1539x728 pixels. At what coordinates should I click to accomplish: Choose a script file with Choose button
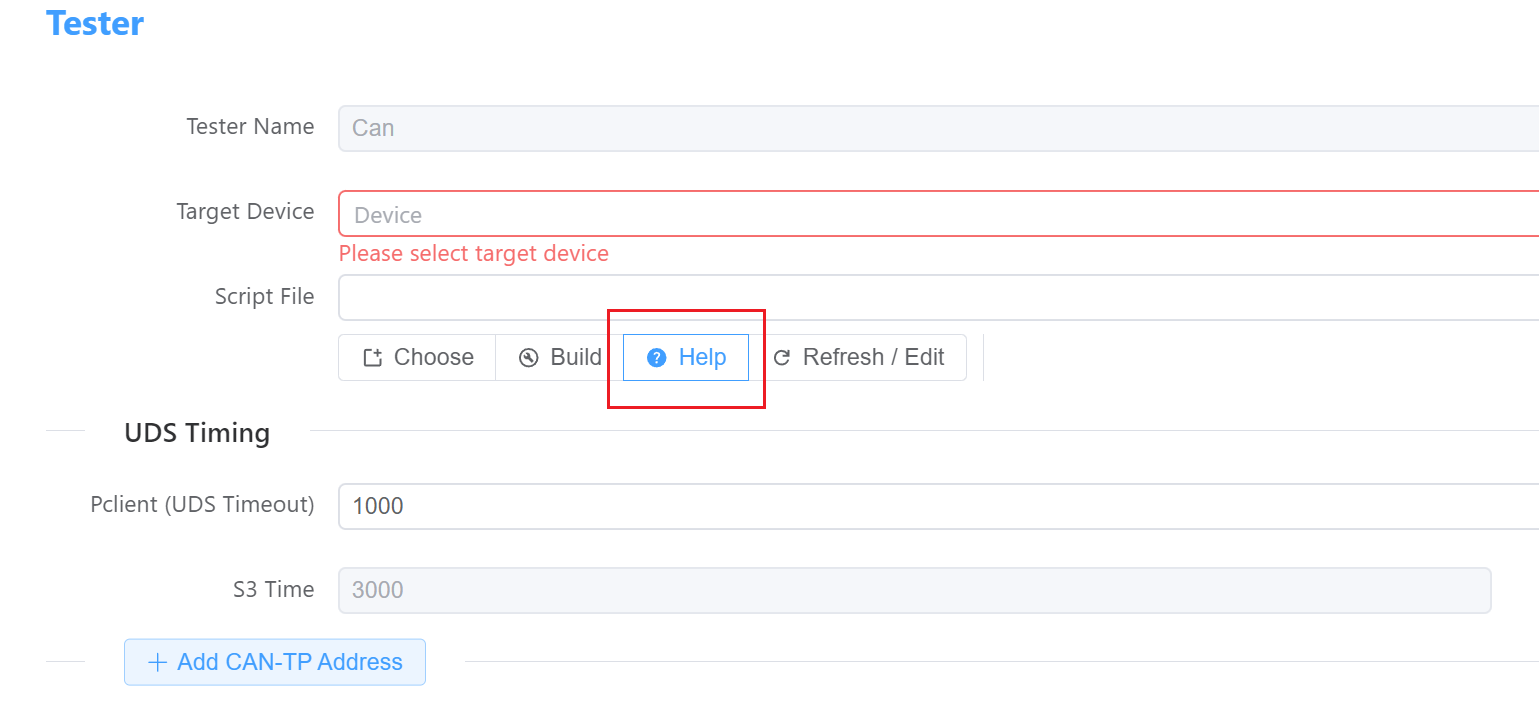[417, 358]
